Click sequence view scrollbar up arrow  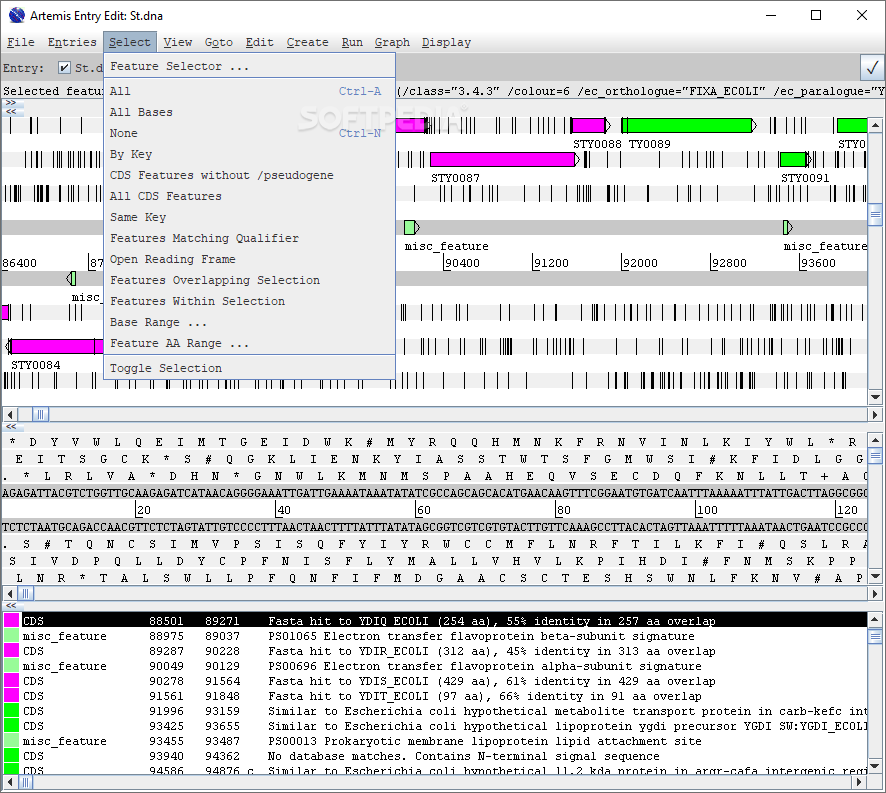click(875, 440)
